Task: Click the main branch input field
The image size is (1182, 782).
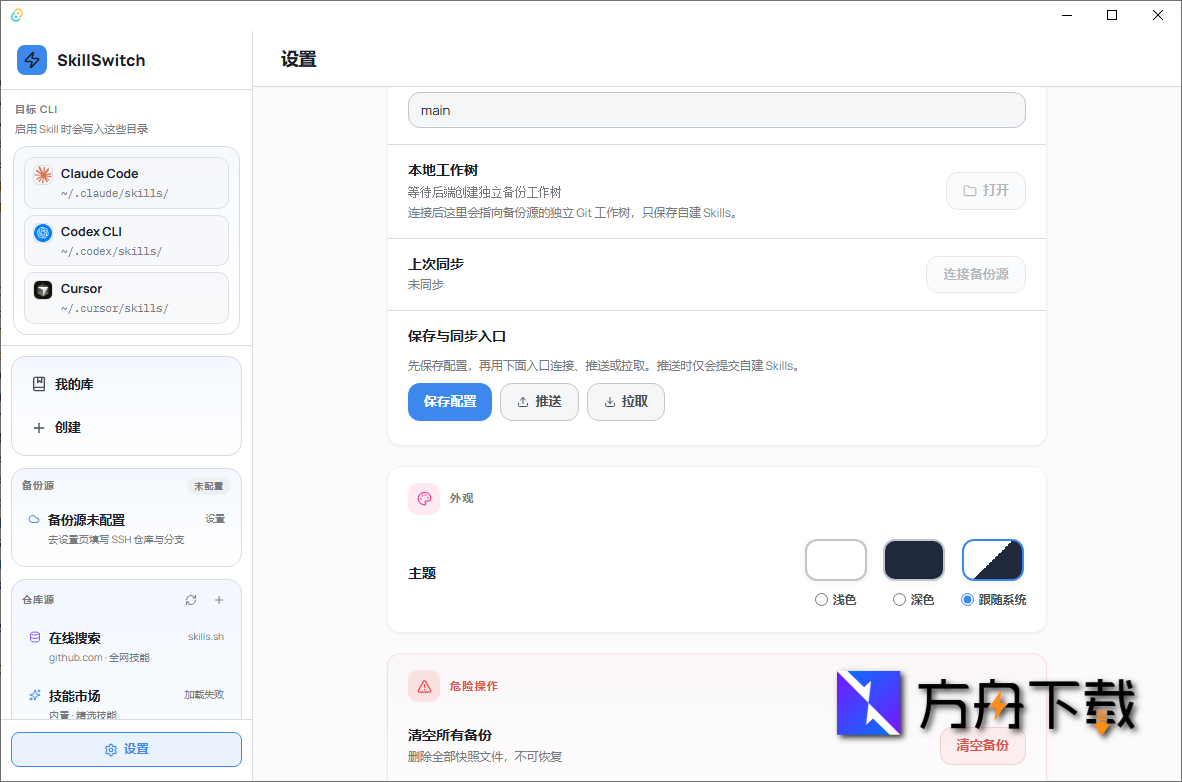Action: (x=716, y=110)
